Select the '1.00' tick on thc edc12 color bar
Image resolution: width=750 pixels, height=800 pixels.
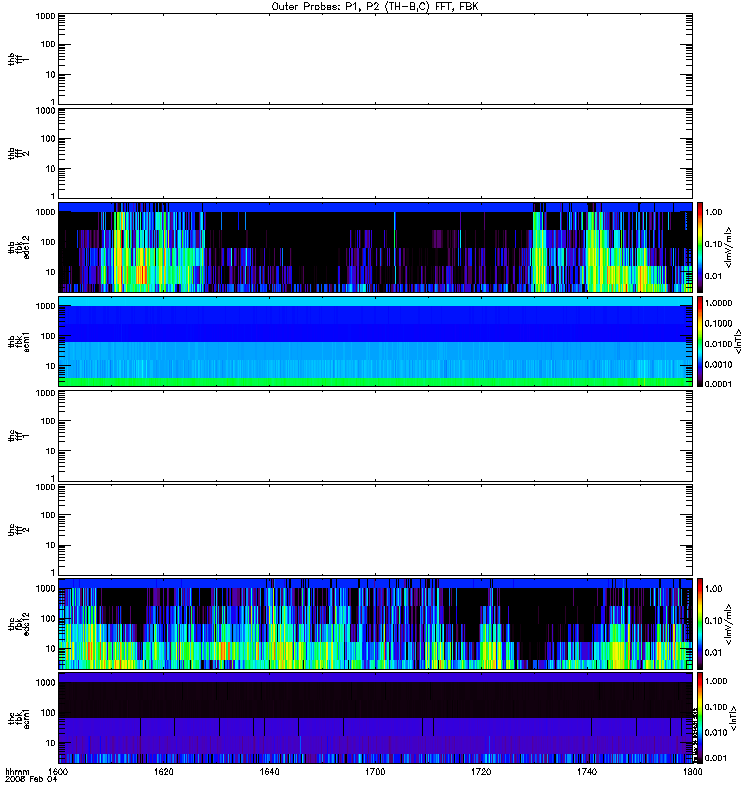(713, 589)
